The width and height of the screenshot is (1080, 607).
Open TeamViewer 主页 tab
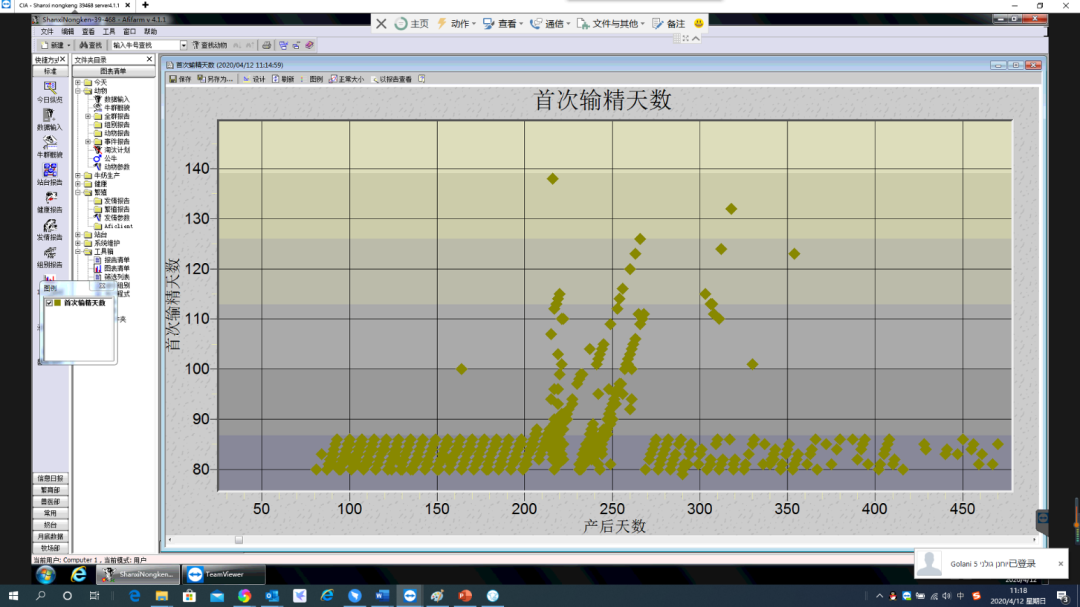pos(411,23)
